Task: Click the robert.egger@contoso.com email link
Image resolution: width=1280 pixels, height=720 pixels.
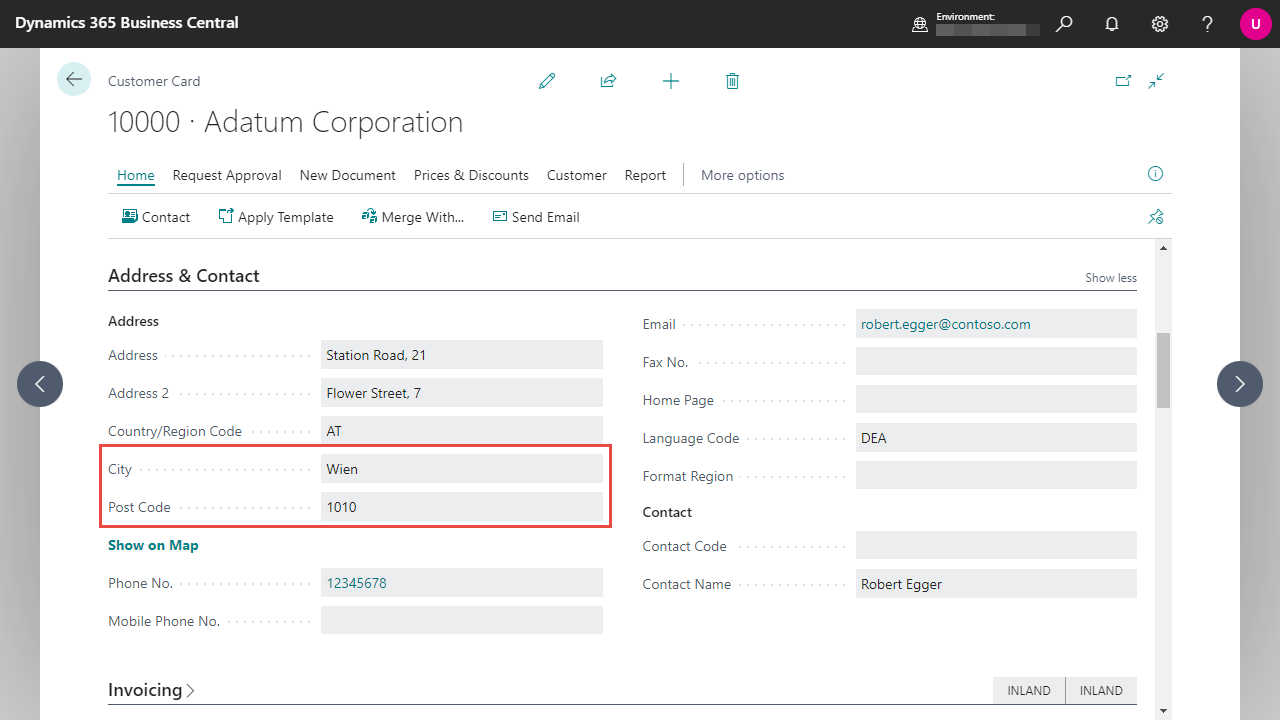Action: click(946, 324)
